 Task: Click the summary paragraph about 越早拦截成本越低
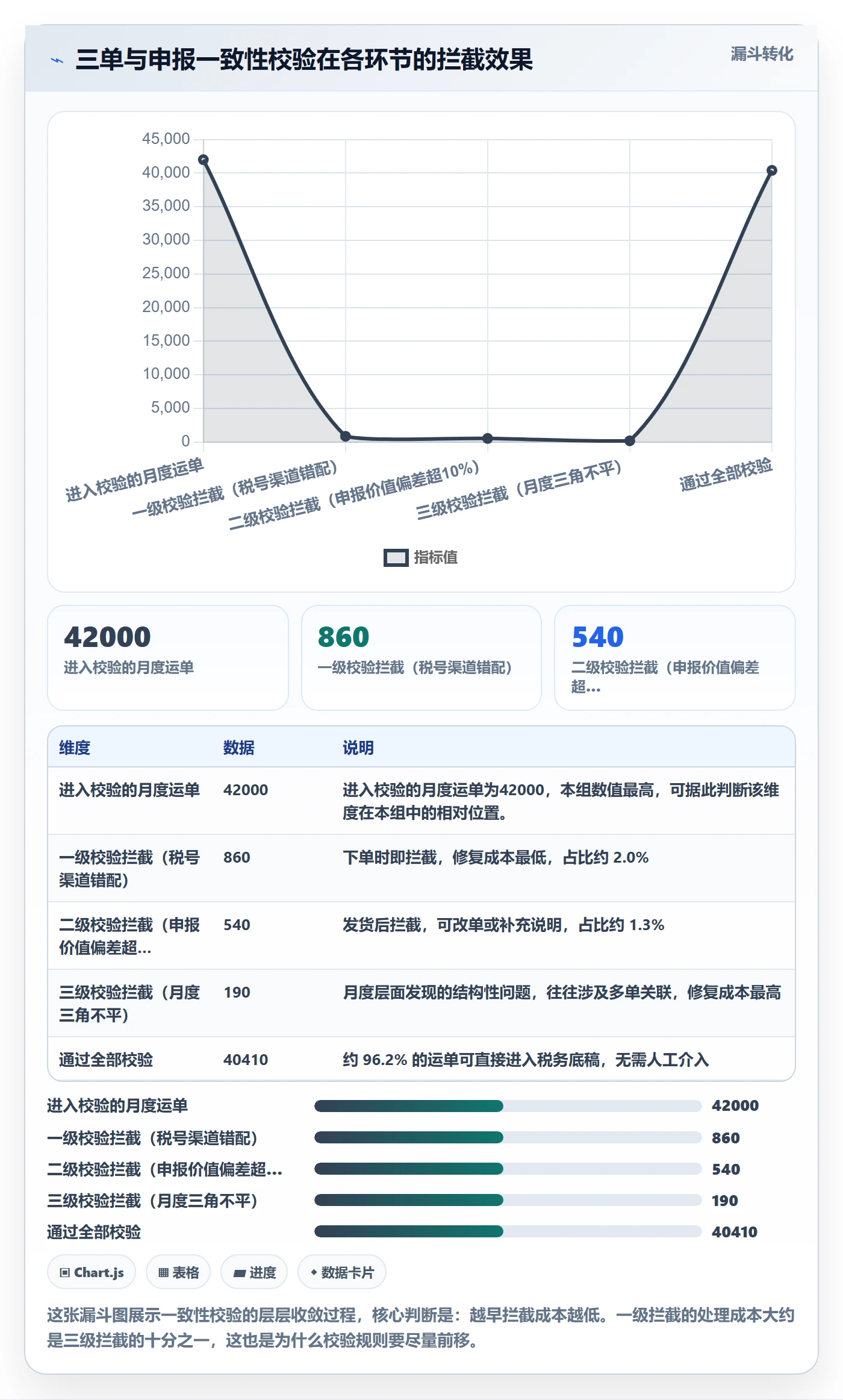click(x=421, y=1328)
